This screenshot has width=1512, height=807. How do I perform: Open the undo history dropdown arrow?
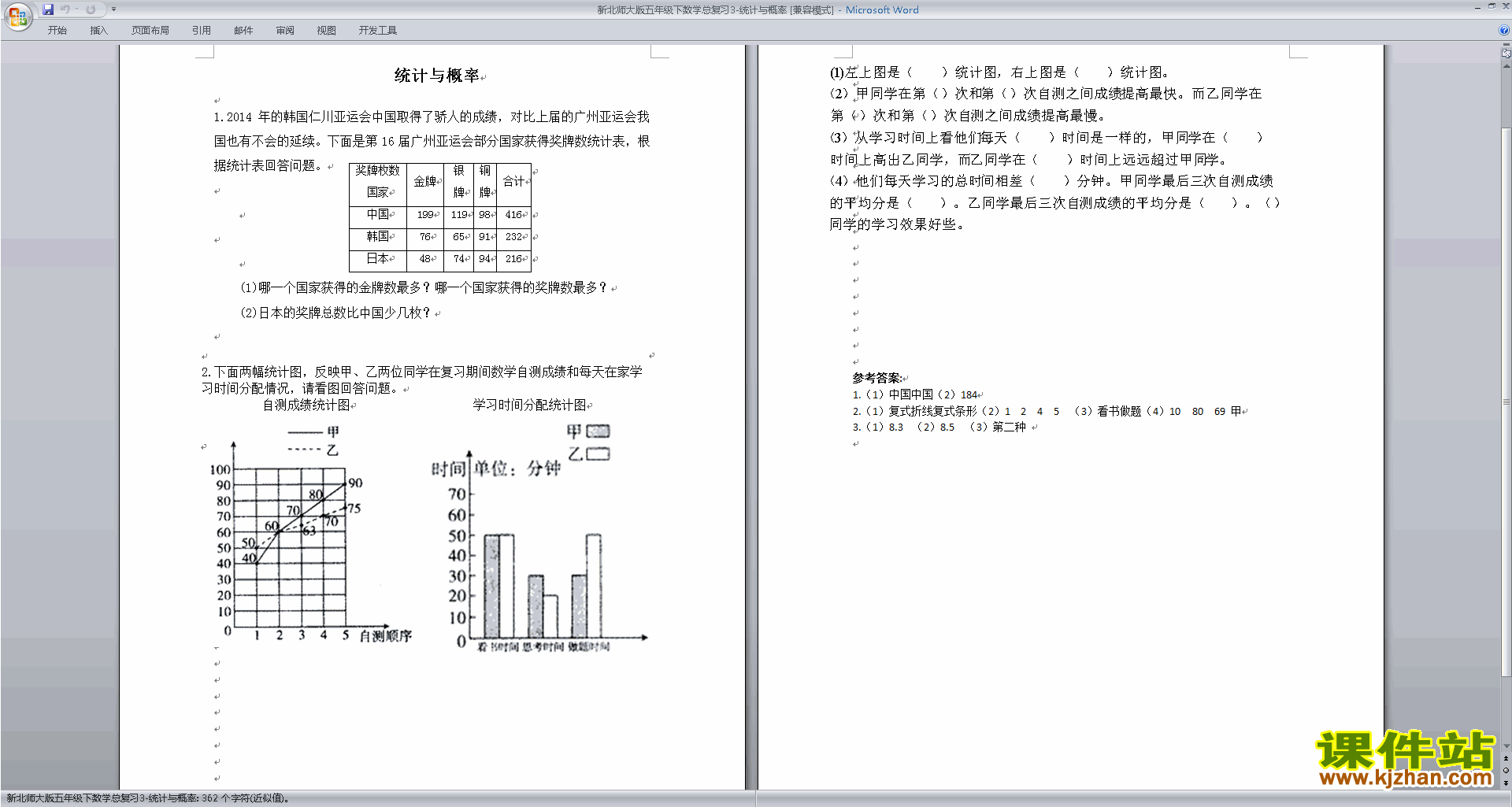click(76, 9)
